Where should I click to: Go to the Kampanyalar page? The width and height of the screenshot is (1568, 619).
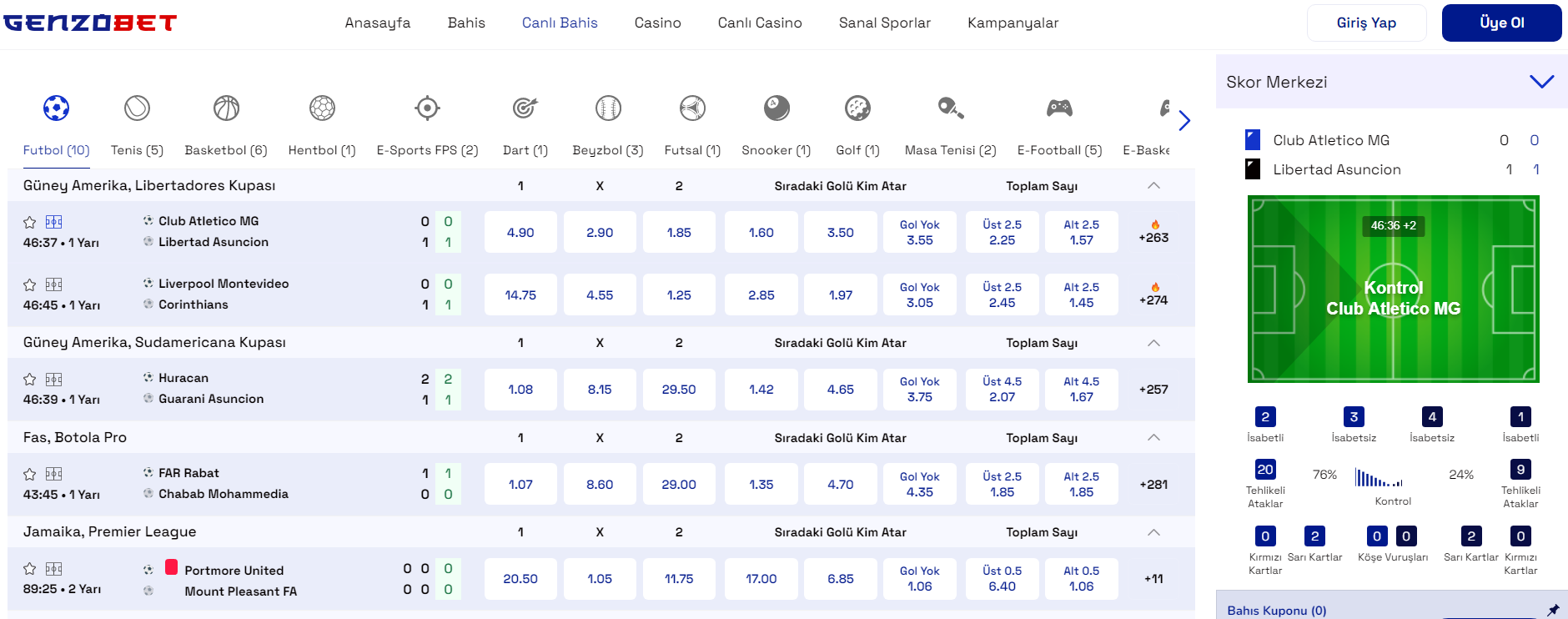pos(1013,23)
